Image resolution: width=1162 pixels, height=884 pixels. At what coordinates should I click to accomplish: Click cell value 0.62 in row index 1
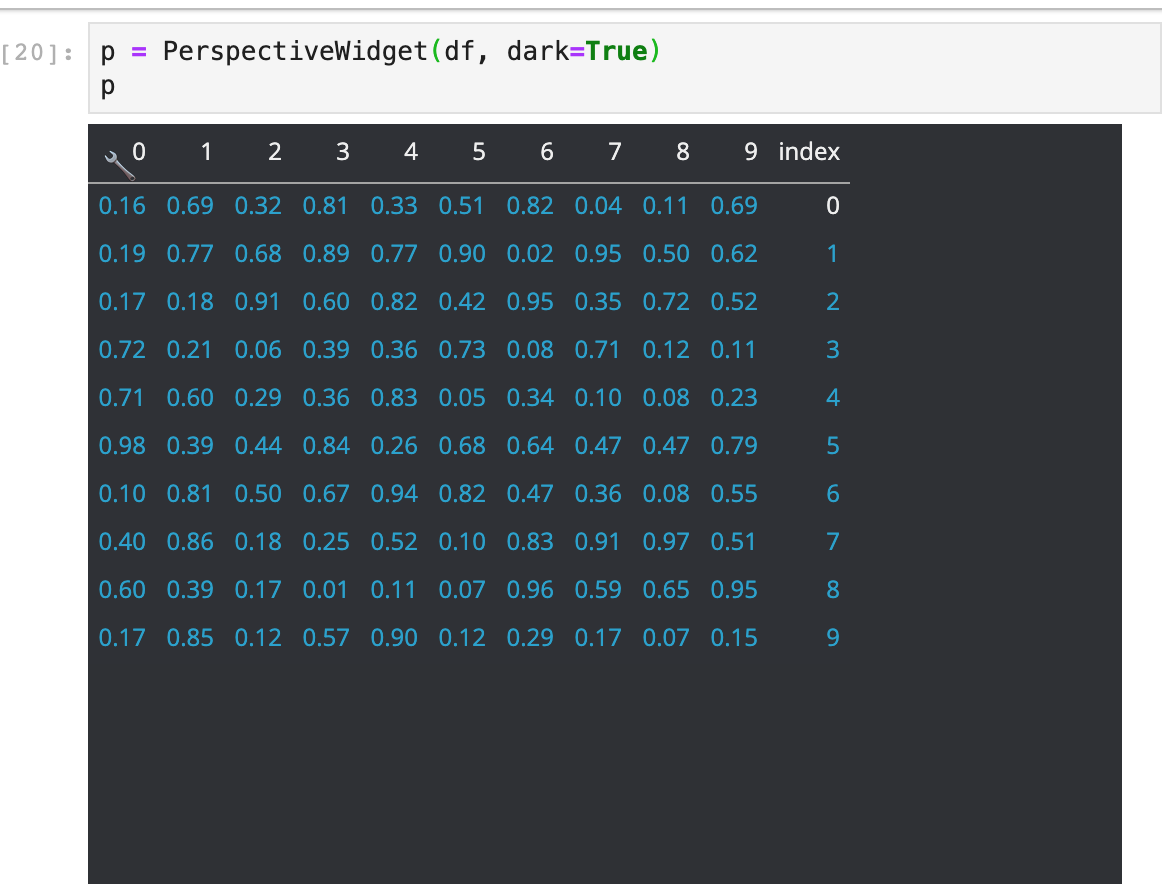click(734, 253)
